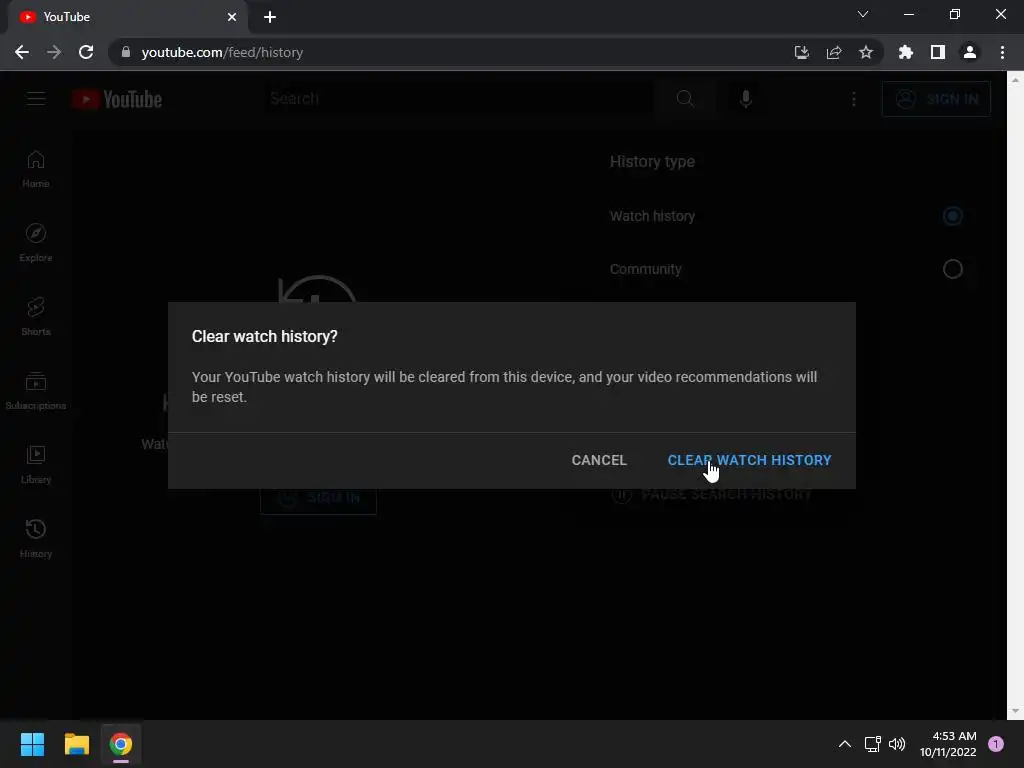Open a new tab with the plus button
The height and width of the screenshot is (768, 1024).
point(270,17)
